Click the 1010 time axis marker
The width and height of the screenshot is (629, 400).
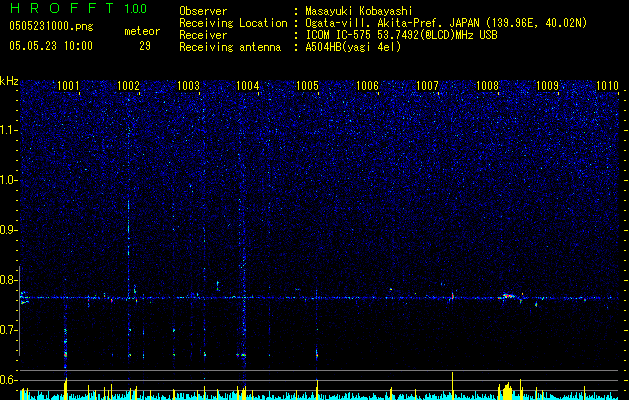pyautogui.click(x=607, y=85)
